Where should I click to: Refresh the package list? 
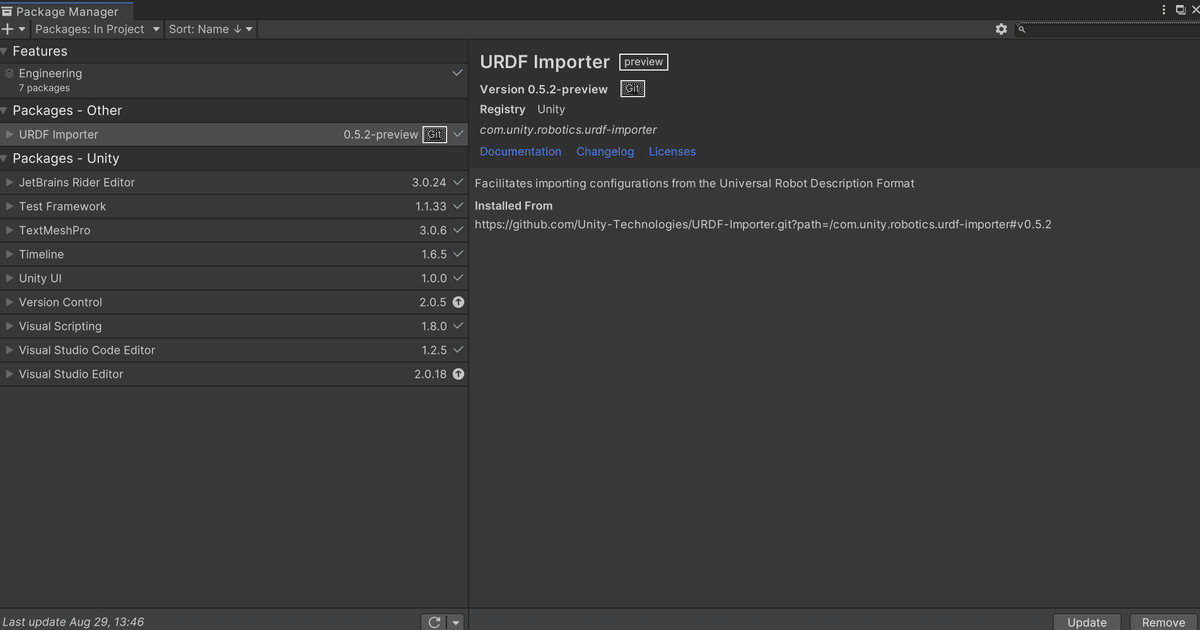[x=434, y=622]
